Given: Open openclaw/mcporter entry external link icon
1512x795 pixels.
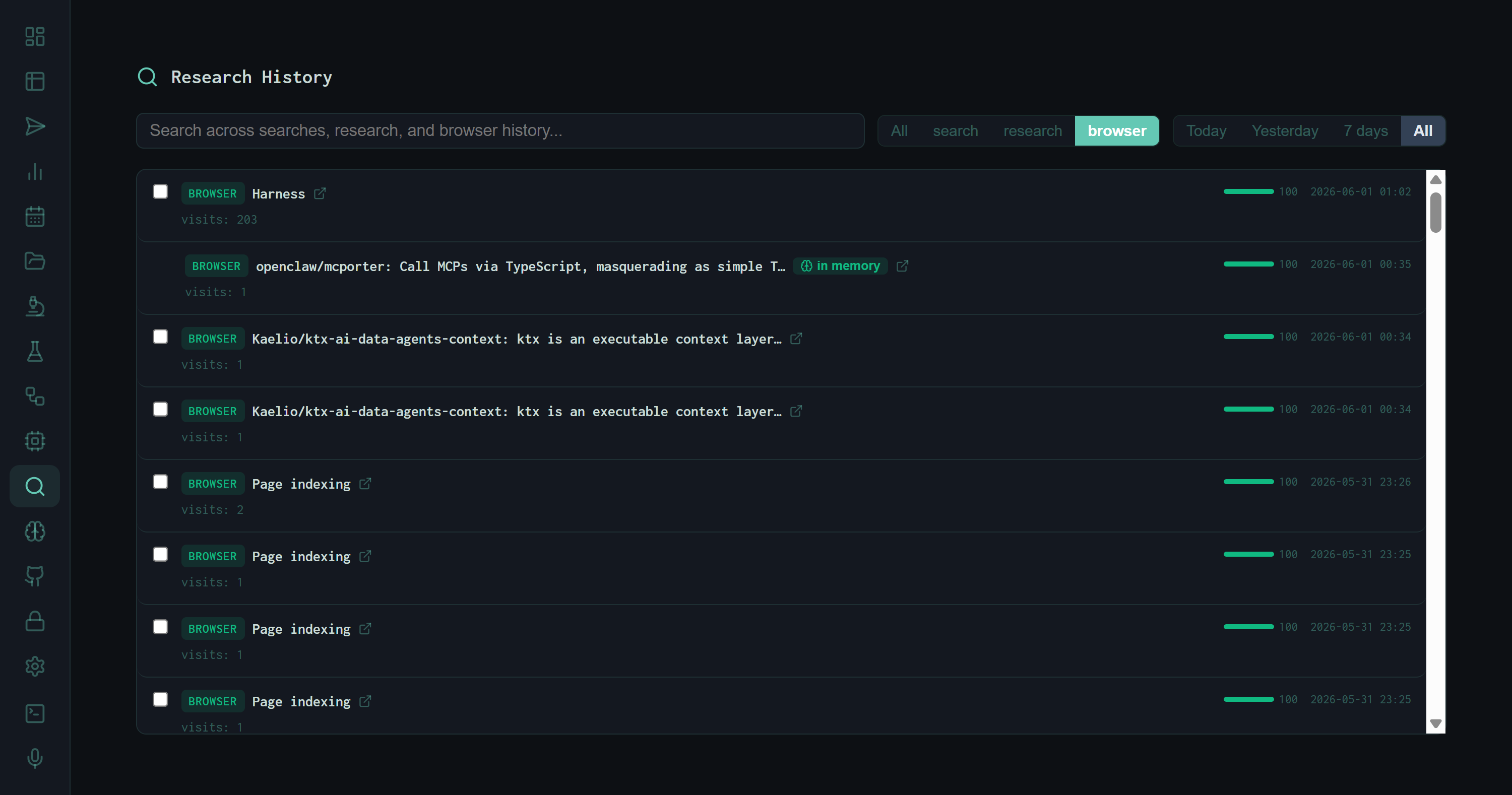Looking at the screenshot, I should point(902,267).
